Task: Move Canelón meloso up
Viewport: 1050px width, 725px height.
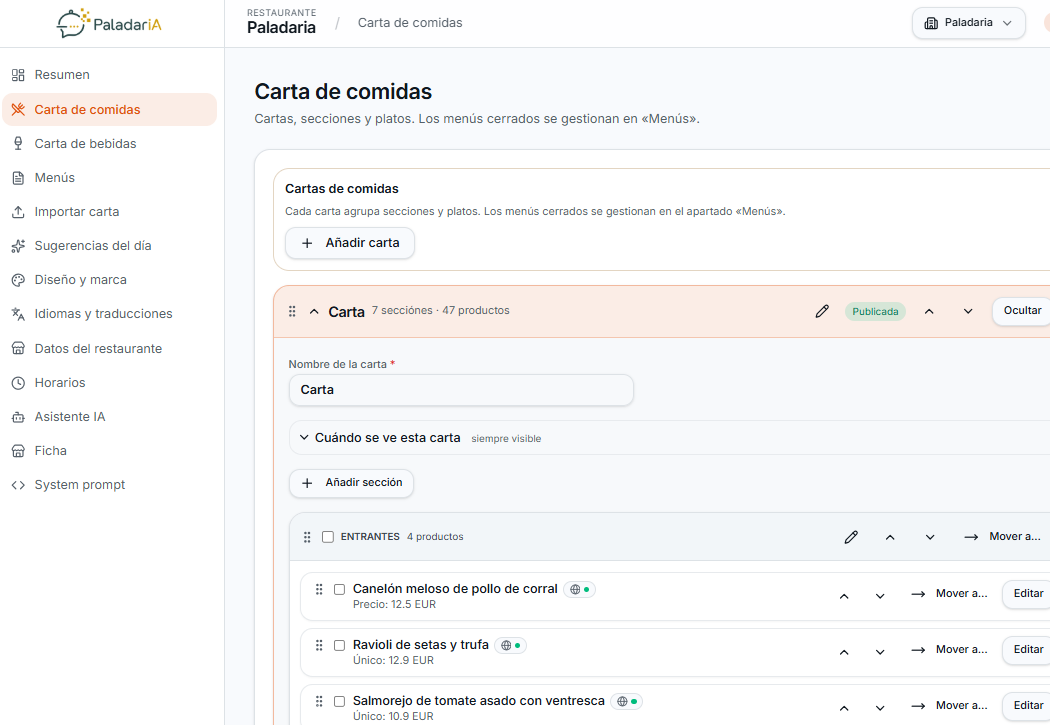Action: point(844,595)
